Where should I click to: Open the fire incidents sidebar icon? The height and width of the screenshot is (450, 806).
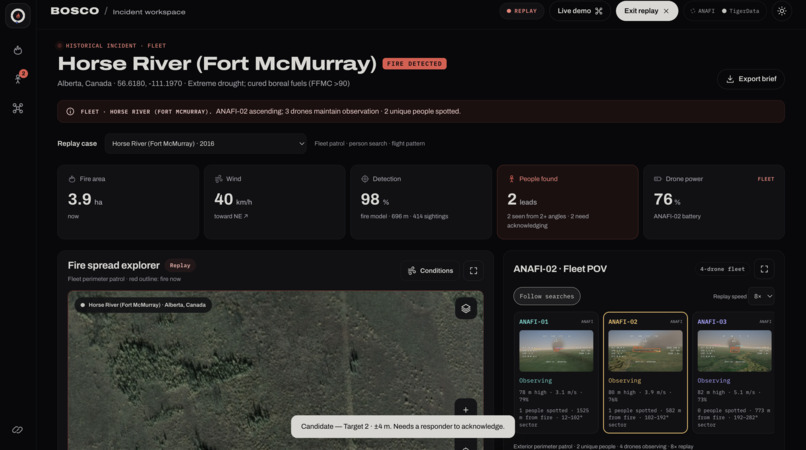pos(18,50)
